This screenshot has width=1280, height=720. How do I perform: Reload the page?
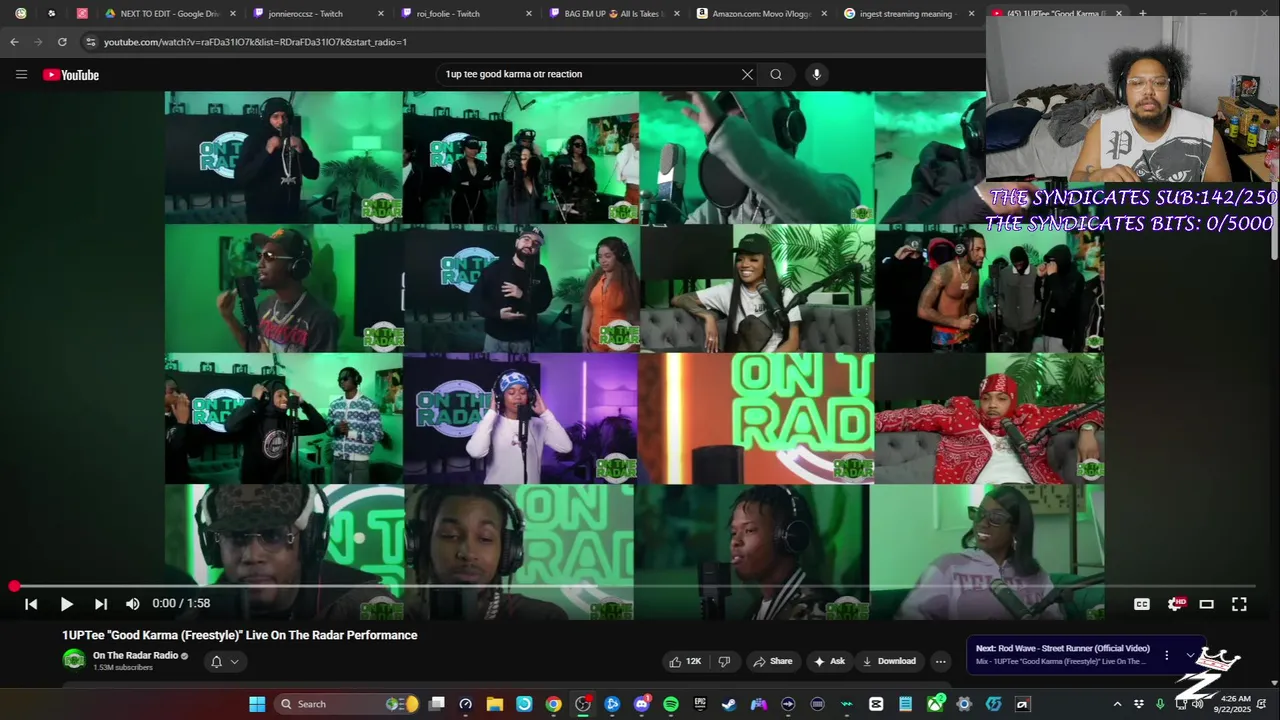[x=62, y=42]
